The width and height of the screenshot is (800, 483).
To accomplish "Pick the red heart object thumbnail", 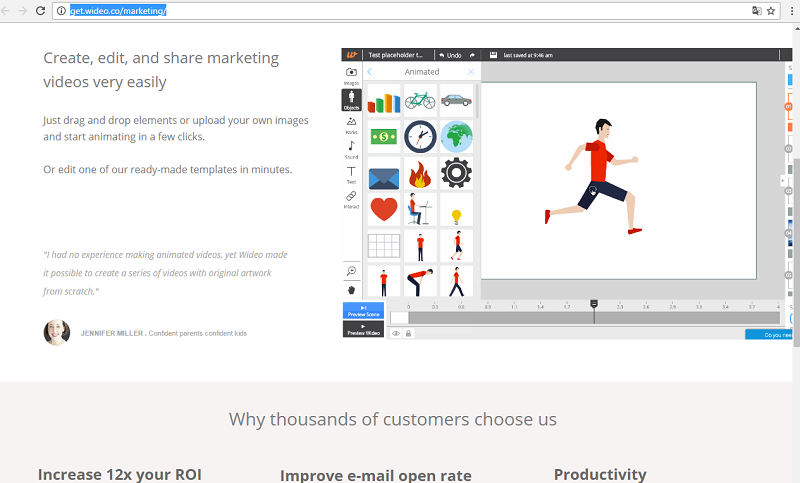I will [x=384, y=209].
